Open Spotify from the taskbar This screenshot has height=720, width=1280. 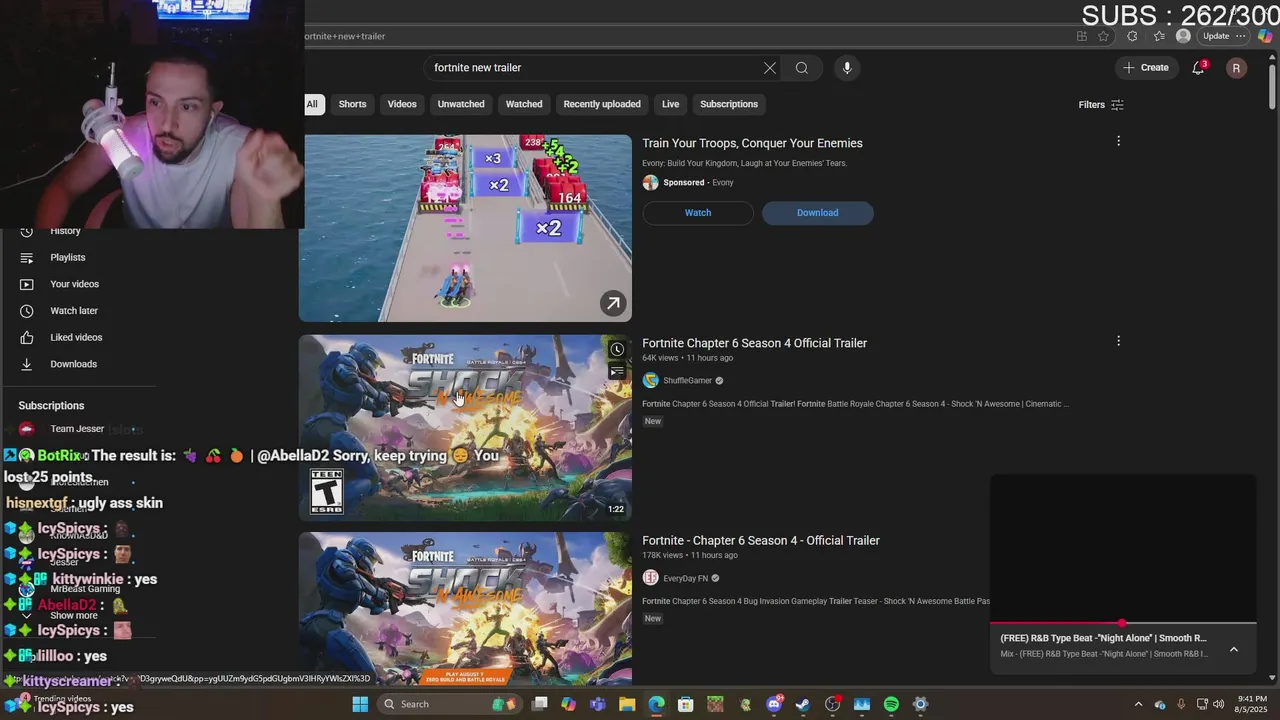[891, 704]
